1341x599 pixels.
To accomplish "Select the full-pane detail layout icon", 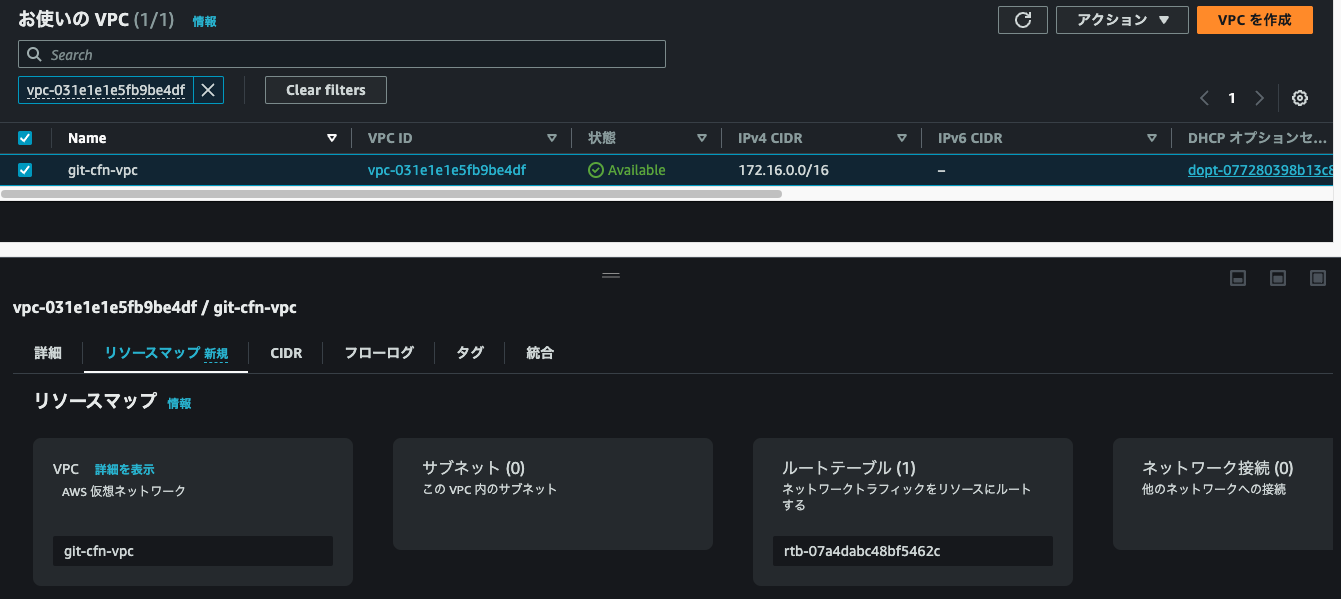I will 1317,278.
